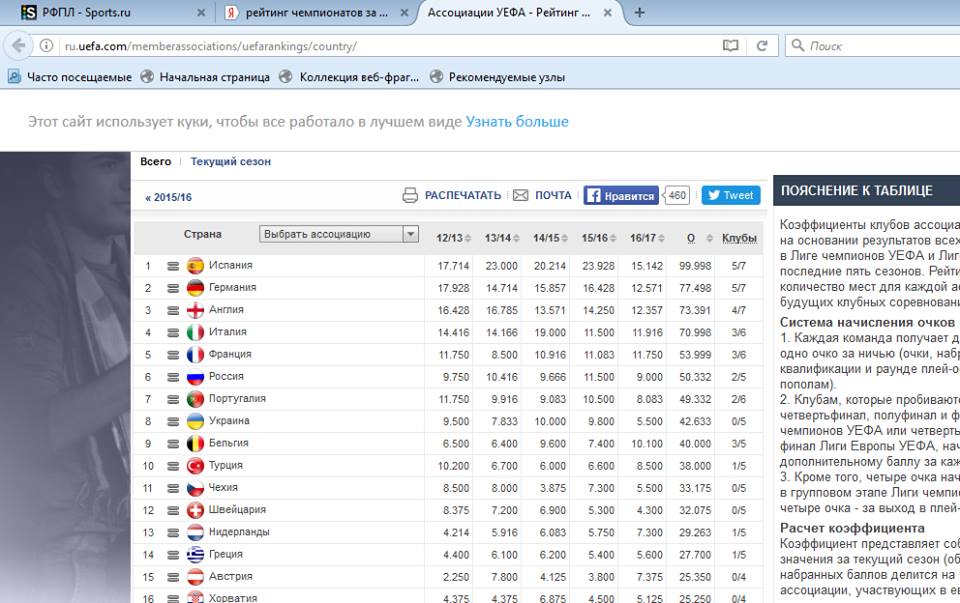Click the Spain flag icon
The width and height of the screenshot is (960, 603).
(195, 266)
